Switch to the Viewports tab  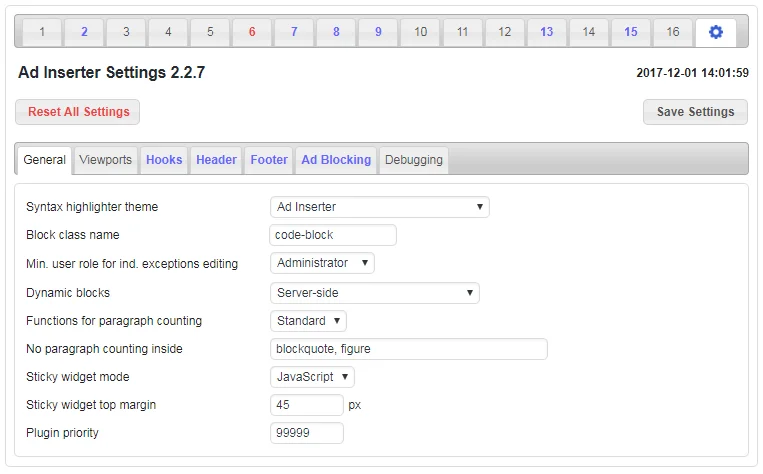[x=105, y=160]
